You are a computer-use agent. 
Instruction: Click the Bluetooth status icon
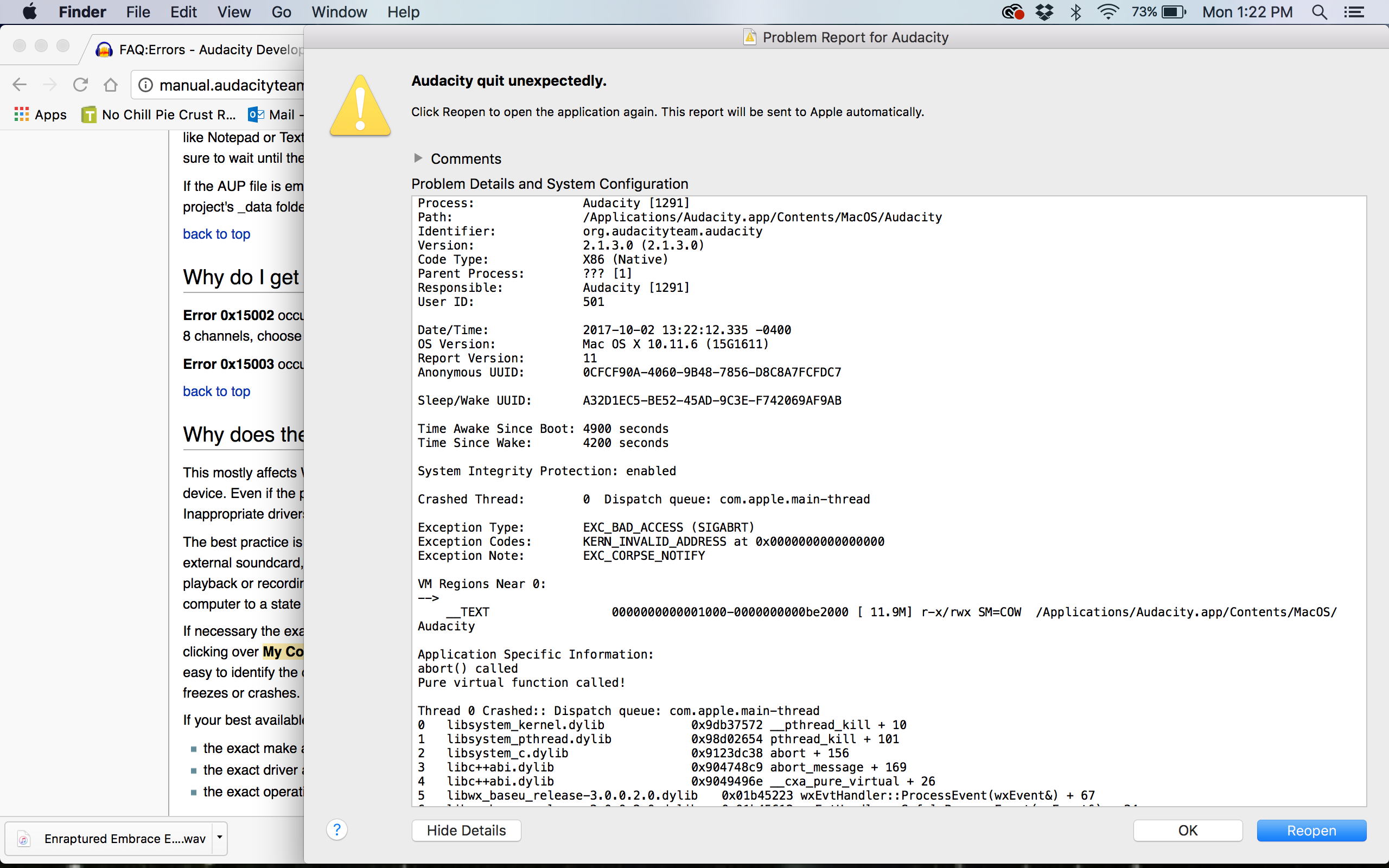1076,12
